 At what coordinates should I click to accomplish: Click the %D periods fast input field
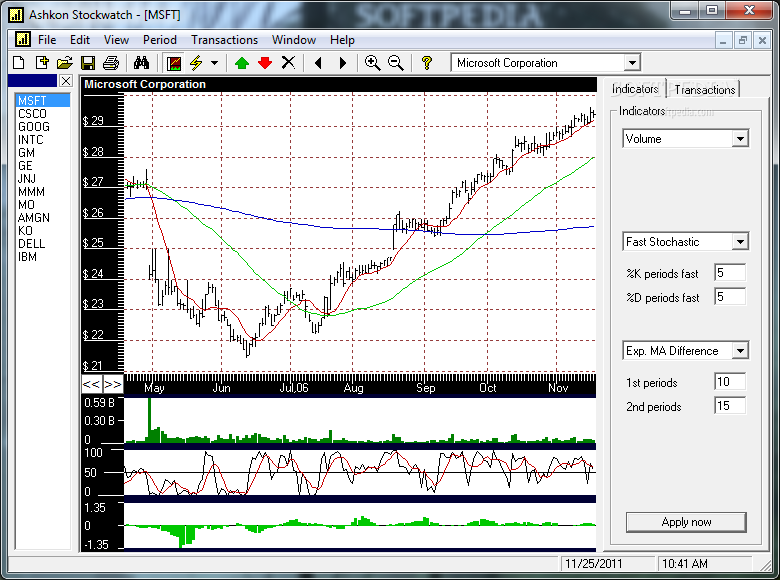click(x=730, y=297)
